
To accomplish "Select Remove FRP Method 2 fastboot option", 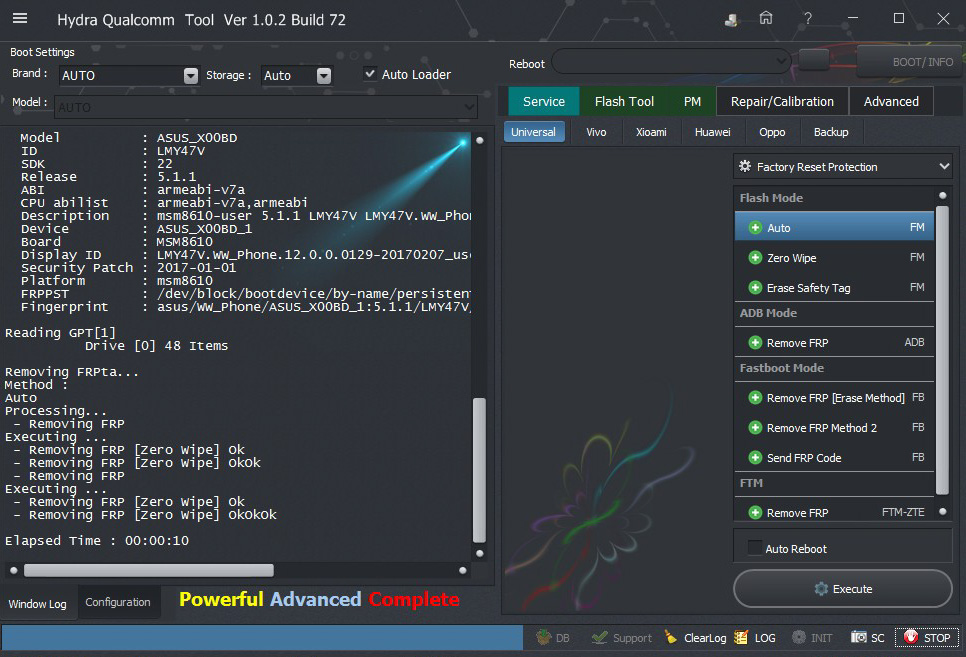I will point(834,427).
